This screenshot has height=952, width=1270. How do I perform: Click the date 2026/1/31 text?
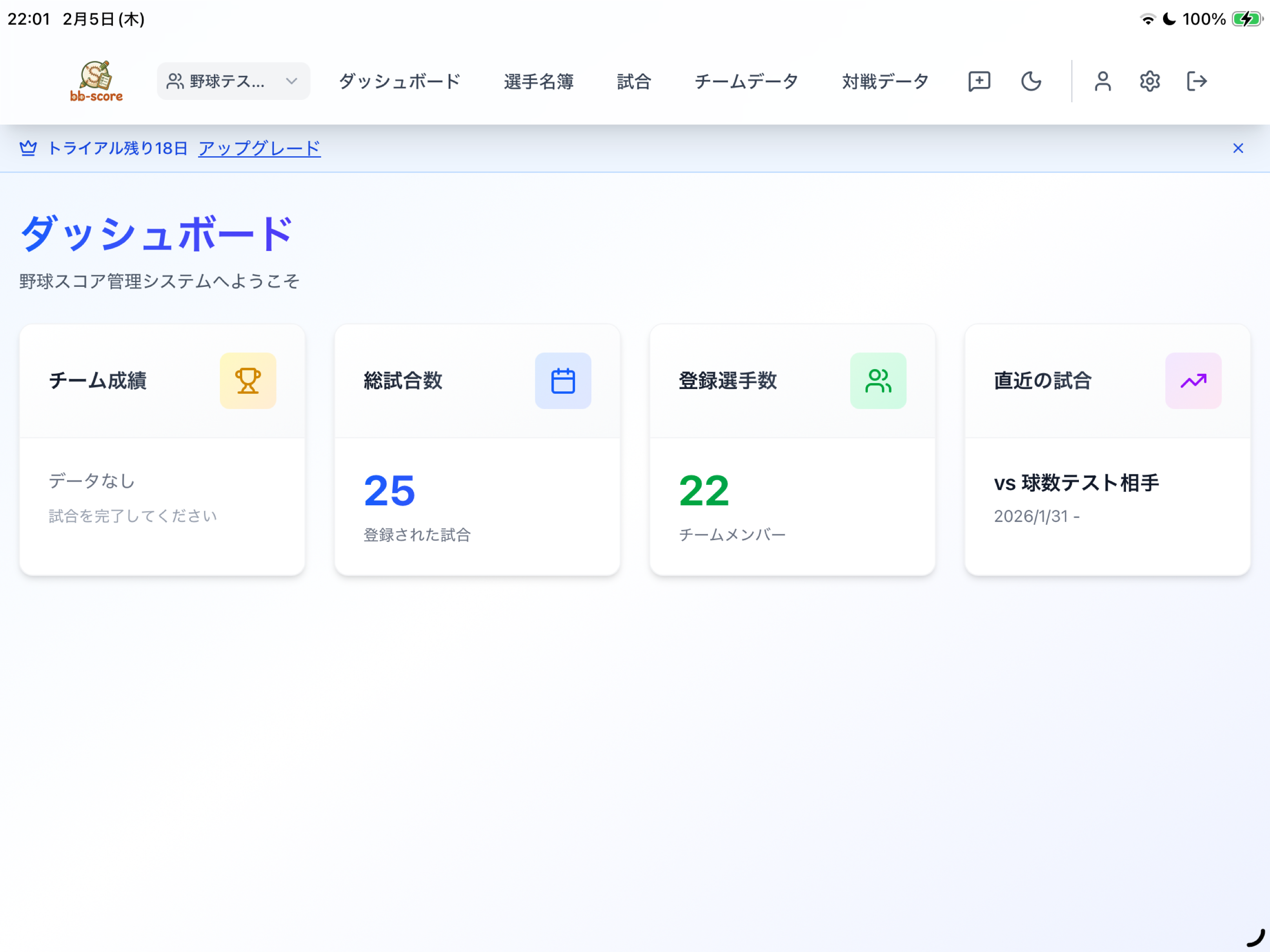pos(1031,516)
